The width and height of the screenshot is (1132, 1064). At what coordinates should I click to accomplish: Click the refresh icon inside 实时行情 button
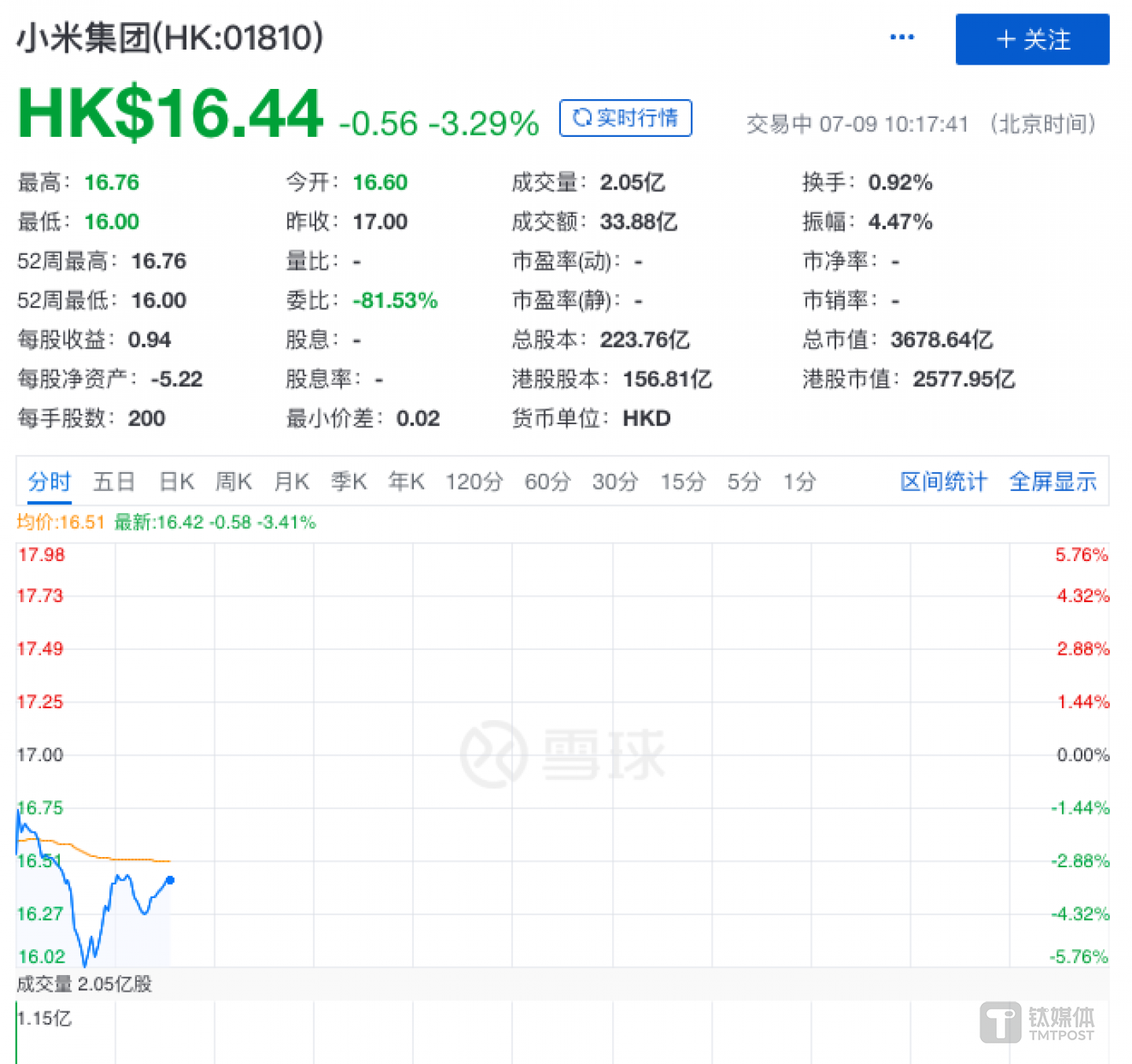[582, 118]
